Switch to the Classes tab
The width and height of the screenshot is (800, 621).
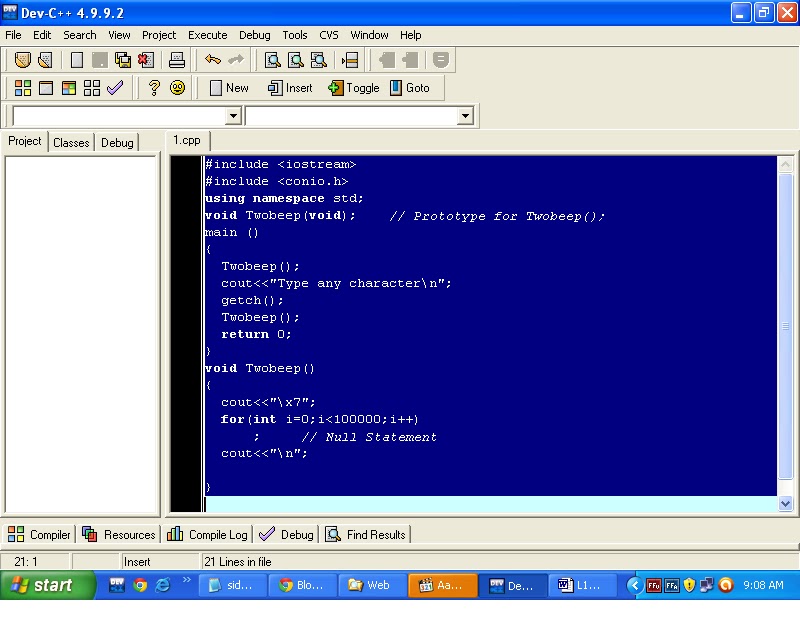pyautogui.click(x=71, y=142)
